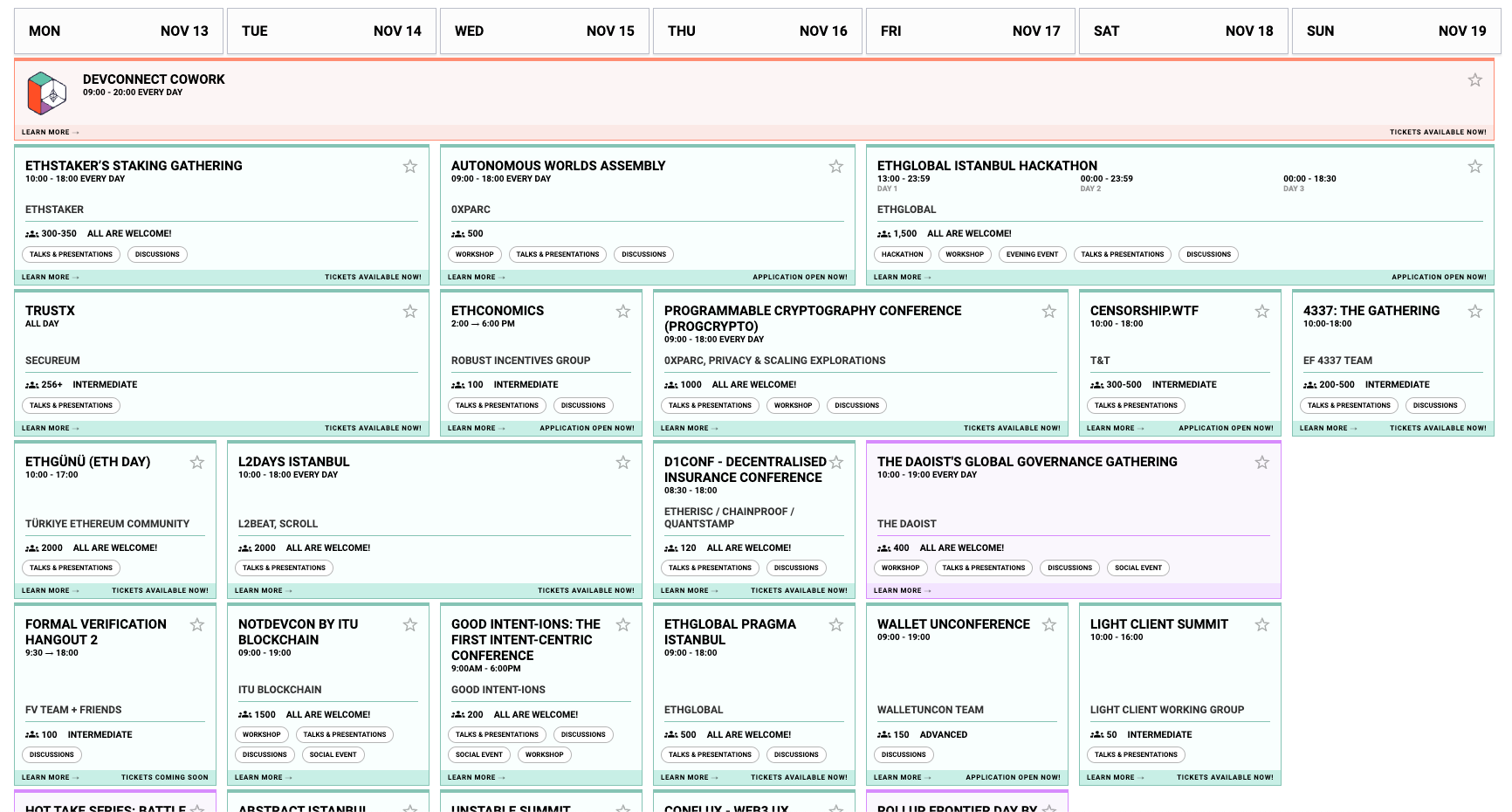Favorite the ETHGlobal Istanbul Hackathon

click(x=1474, y=166)
